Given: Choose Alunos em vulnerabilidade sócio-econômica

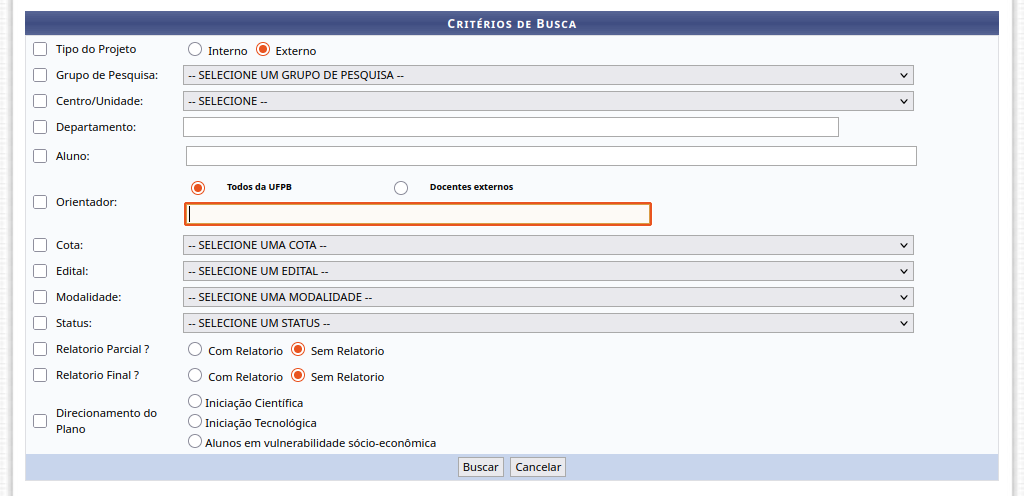Looking at the screenshot, I should tap(195, 442).
